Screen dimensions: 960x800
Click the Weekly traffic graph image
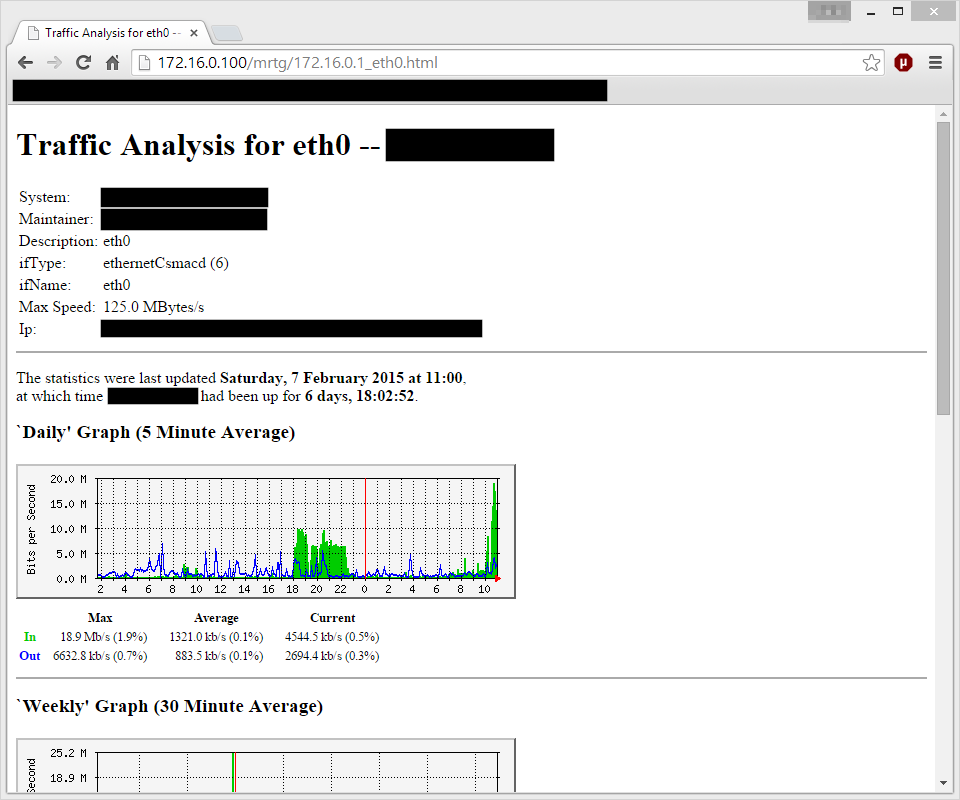[266, 765]
